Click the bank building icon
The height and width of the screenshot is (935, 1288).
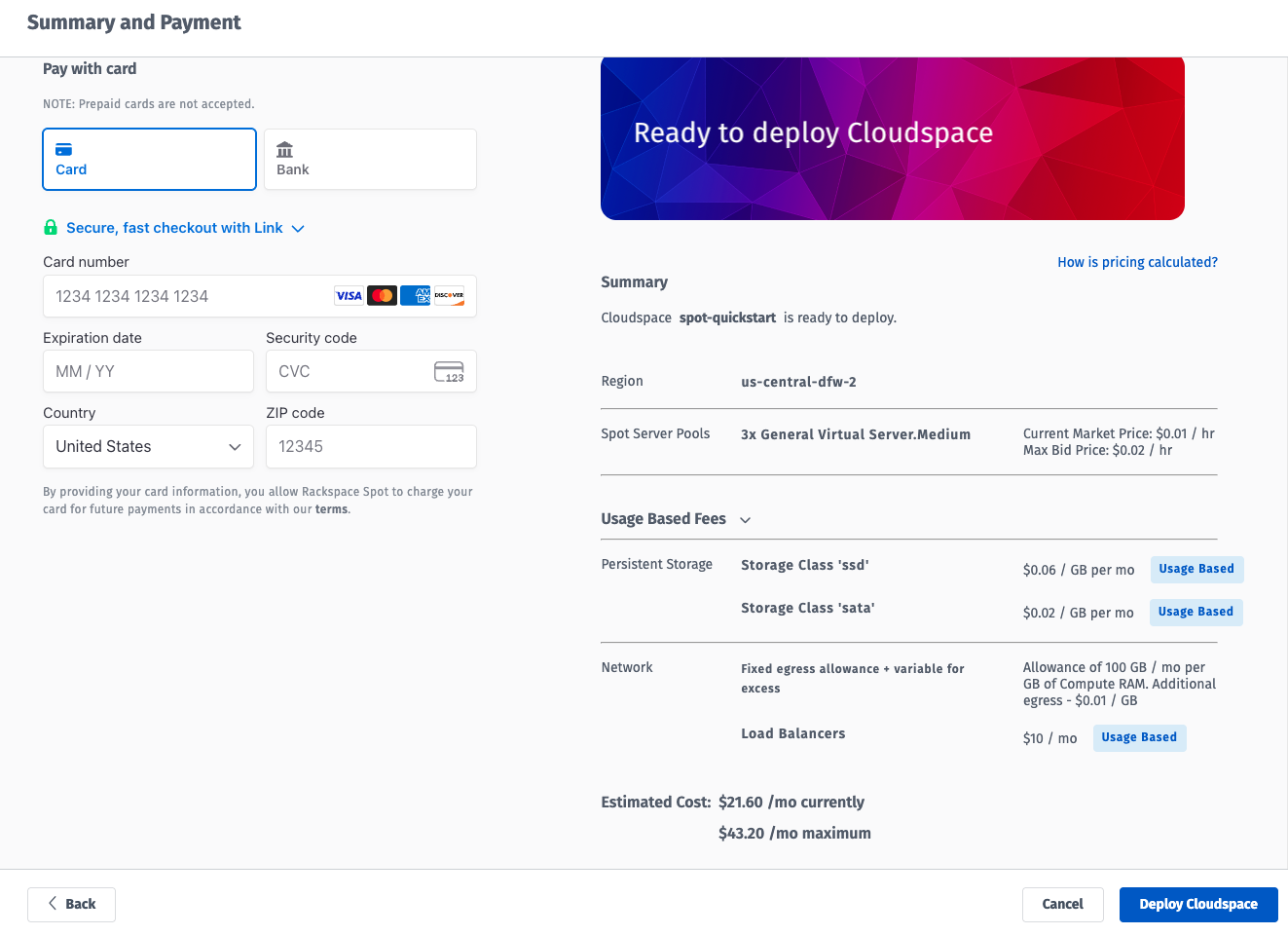(x=284, y=150)
